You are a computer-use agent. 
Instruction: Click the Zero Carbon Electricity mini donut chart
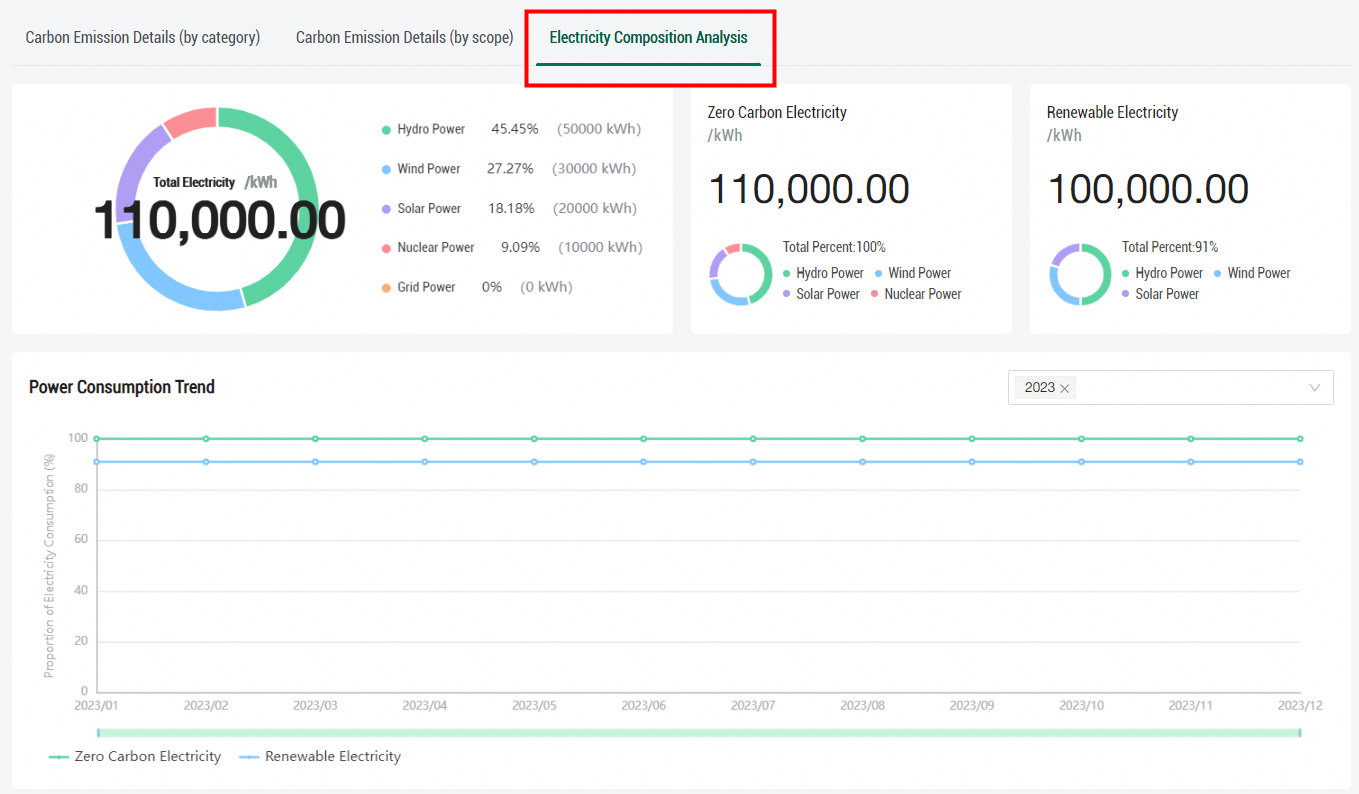[741, 274]
